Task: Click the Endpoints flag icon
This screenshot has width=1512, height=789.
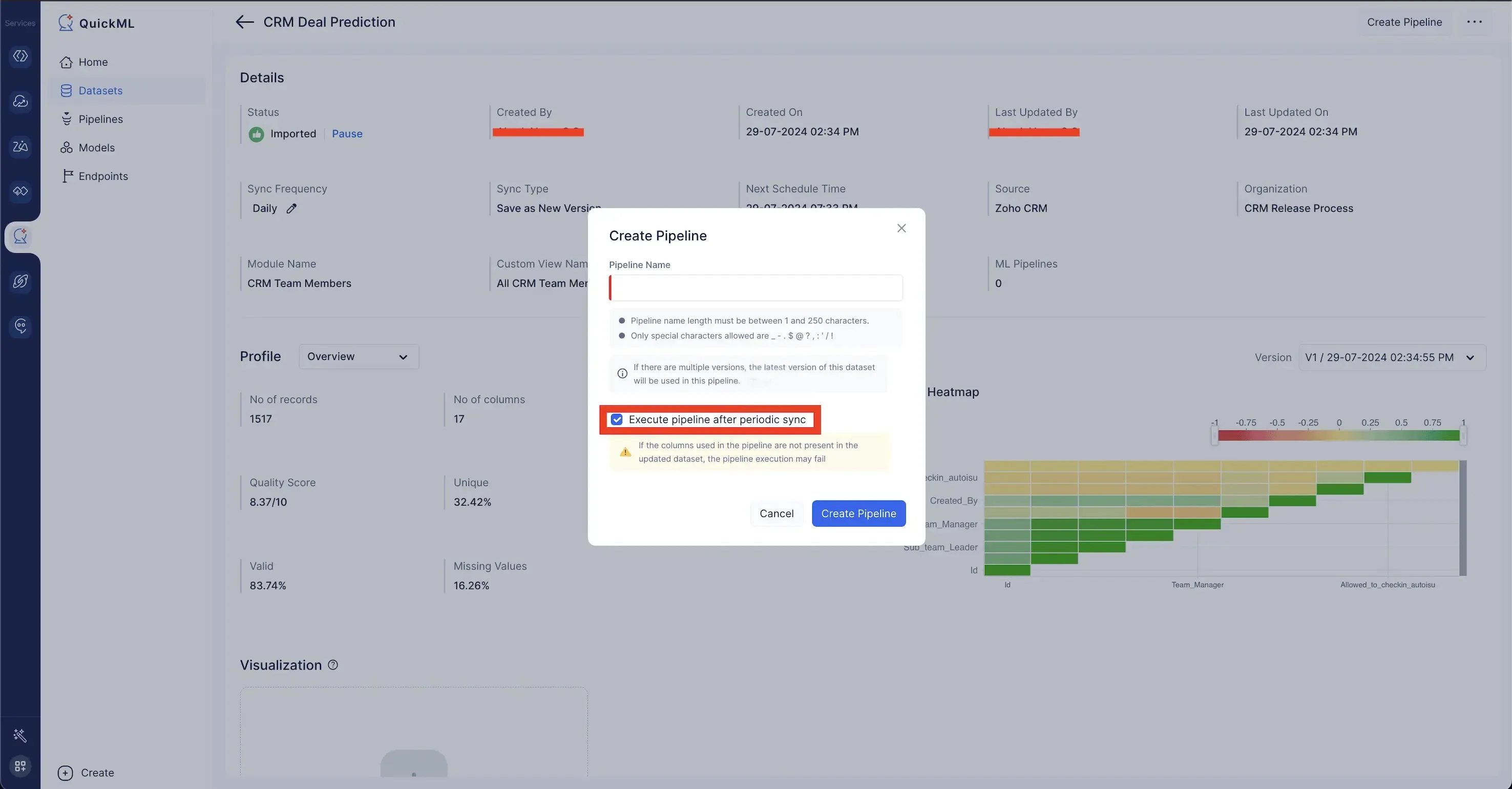Action: tap(67, 176)
